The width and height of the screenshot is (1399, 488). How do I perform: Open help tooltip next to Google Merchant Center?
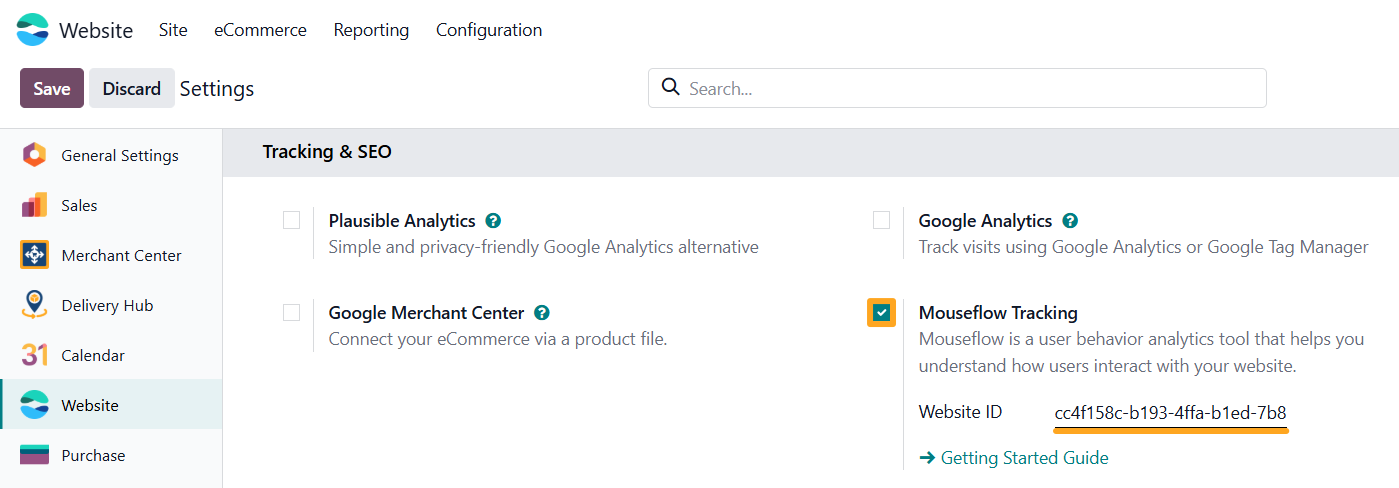[x=542, y=313]
